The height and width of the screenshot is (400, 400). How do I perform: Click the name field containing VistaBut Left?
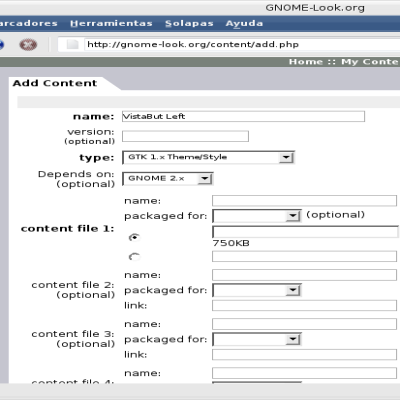tap(243, 116)
